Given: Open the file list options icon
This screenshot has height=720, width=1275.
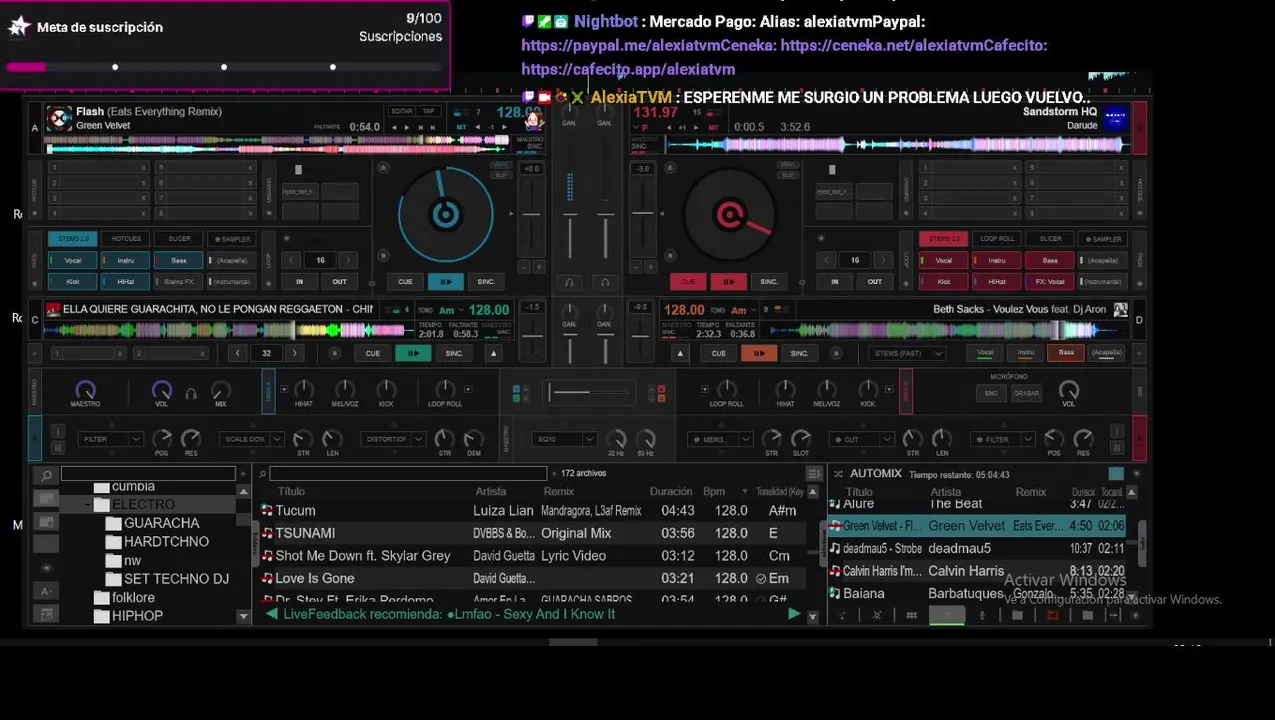Looking at the screenshot, I should pyautogui.click(x=814, y=474).
